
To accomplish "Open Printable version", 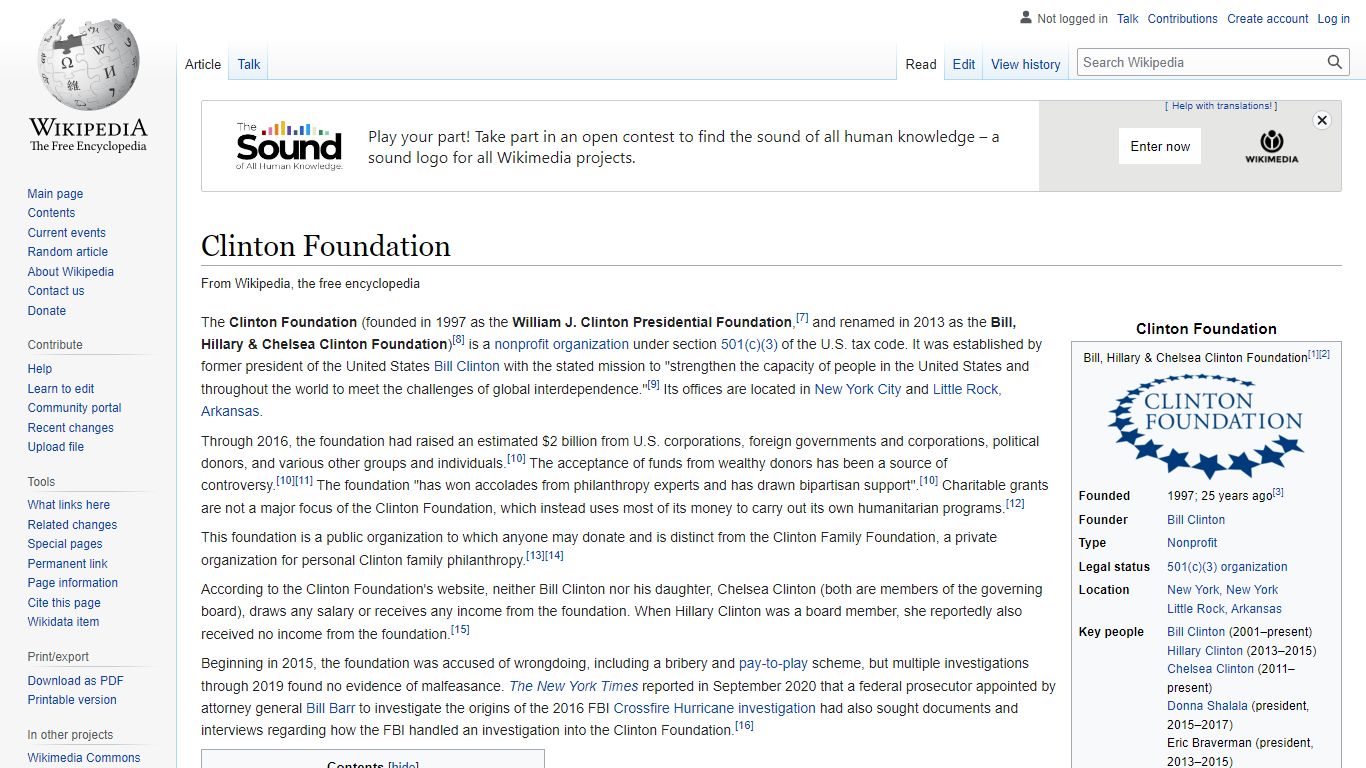I will (72, 700).
